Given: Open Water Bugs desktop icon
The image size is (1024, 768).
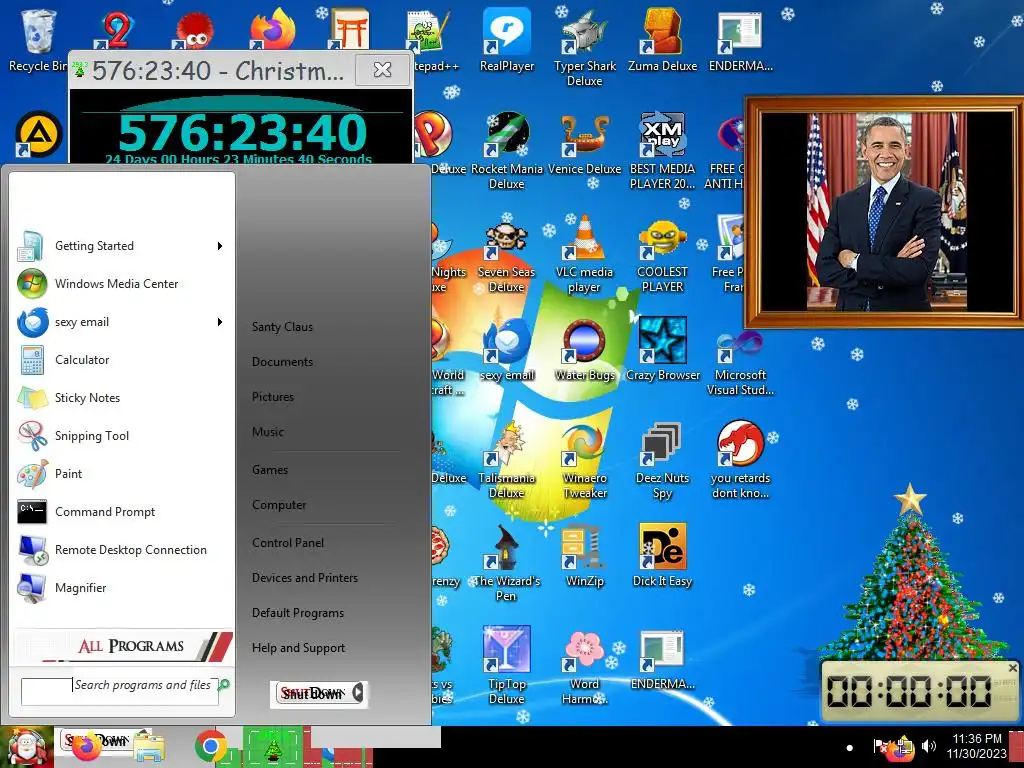Looking at the screenshot, I should click(584, 350).
